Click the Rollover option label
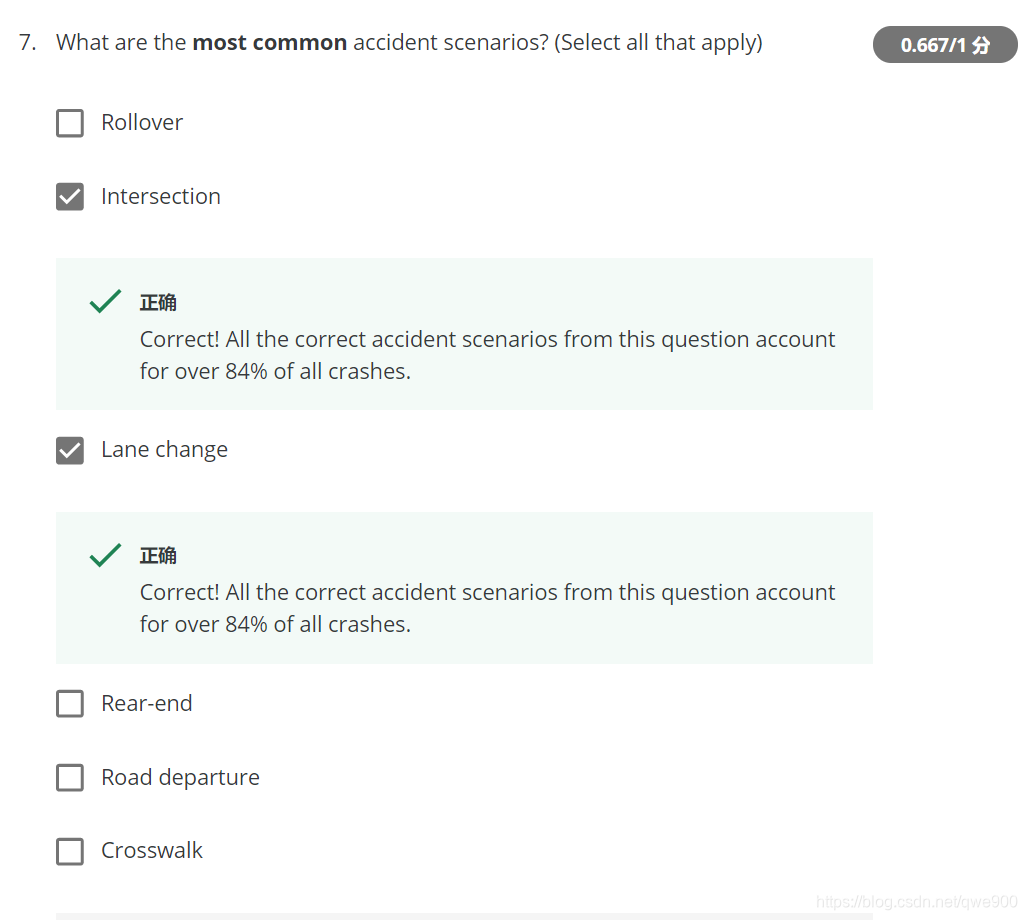This screenshot has width=1027, height=920. click(142, 122)
